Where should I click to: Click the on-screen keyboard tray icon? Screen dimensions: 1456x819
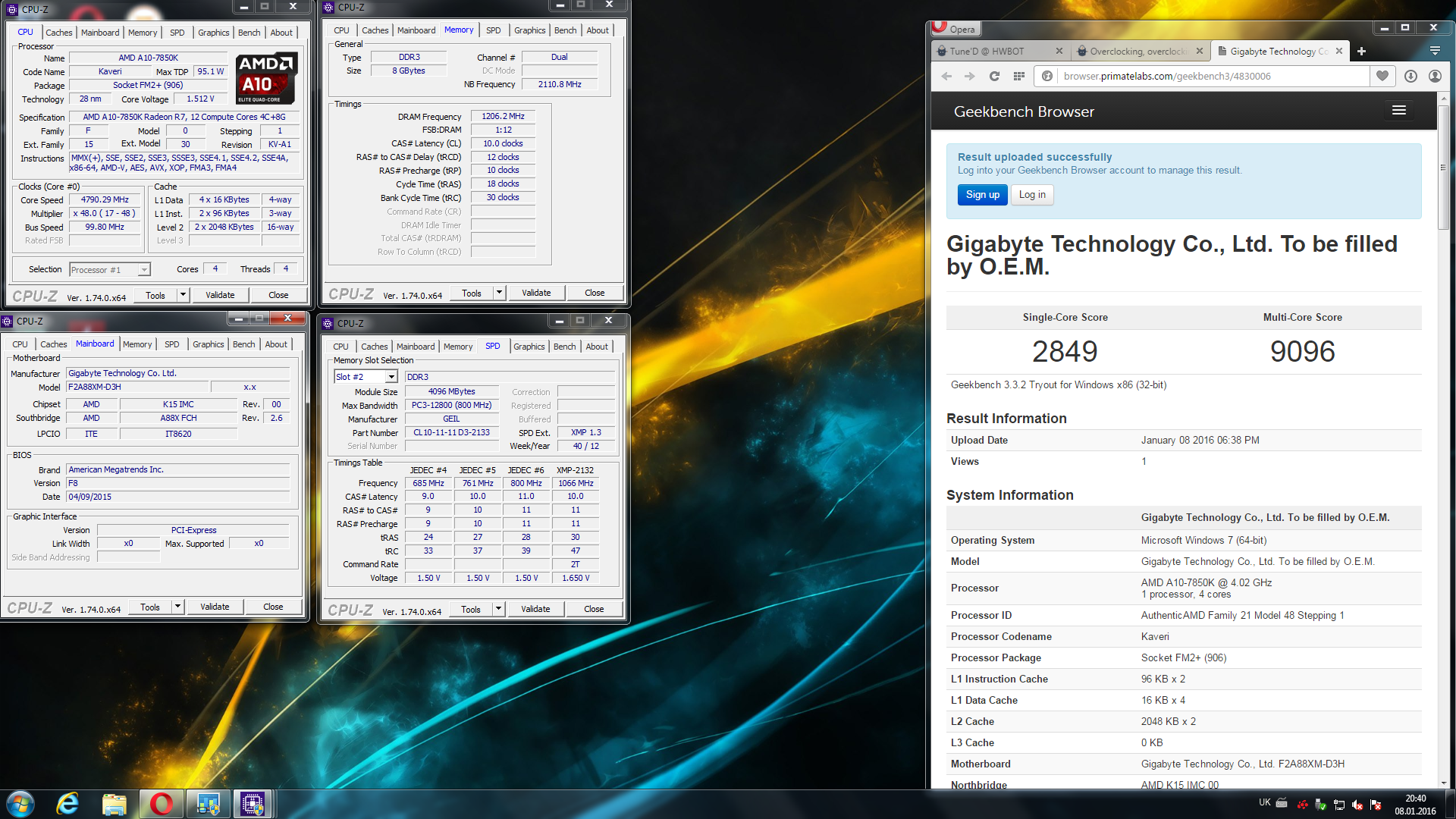[x=1282, y=802]
